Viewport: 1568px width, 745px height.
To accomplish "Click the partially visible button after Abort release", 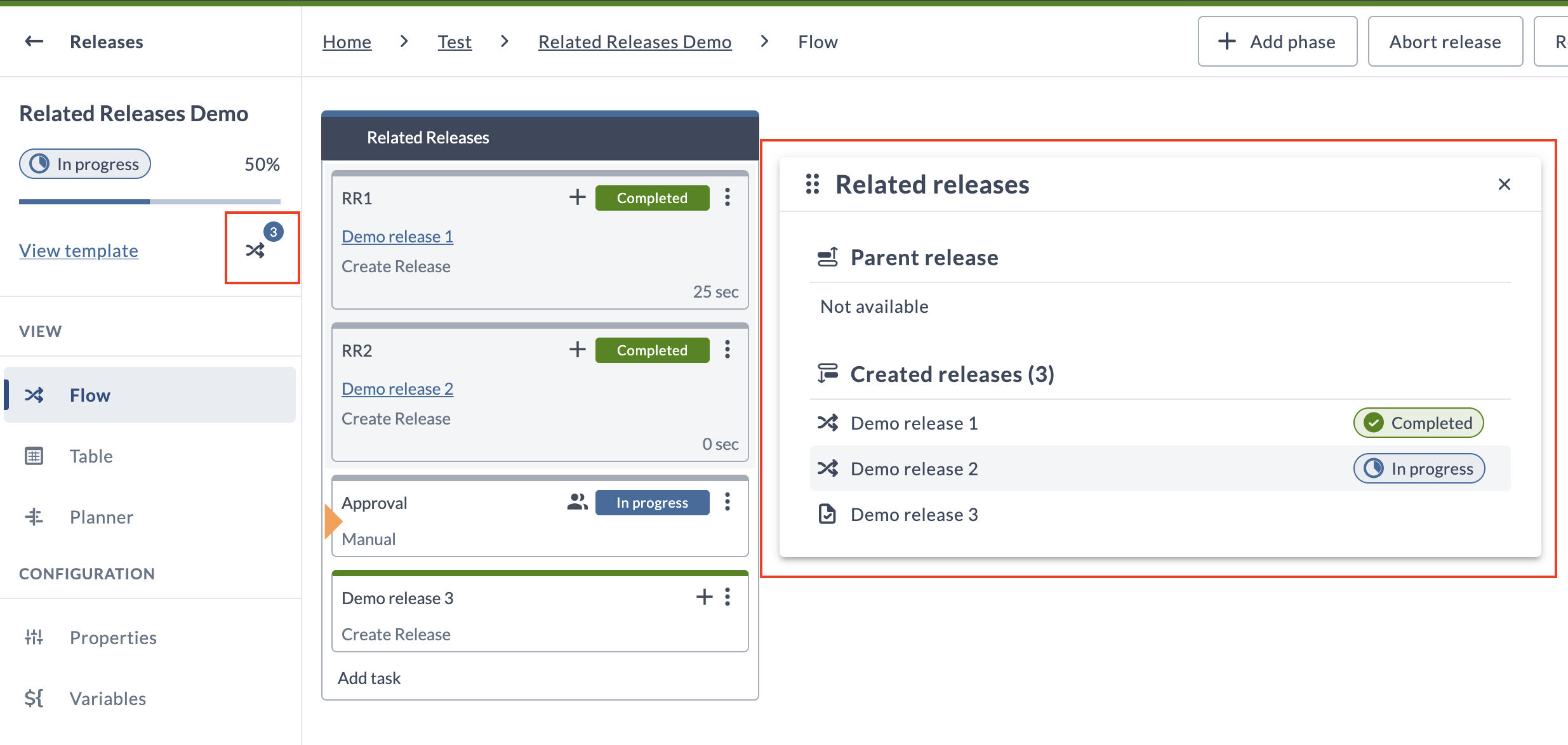I will 1551,41.
